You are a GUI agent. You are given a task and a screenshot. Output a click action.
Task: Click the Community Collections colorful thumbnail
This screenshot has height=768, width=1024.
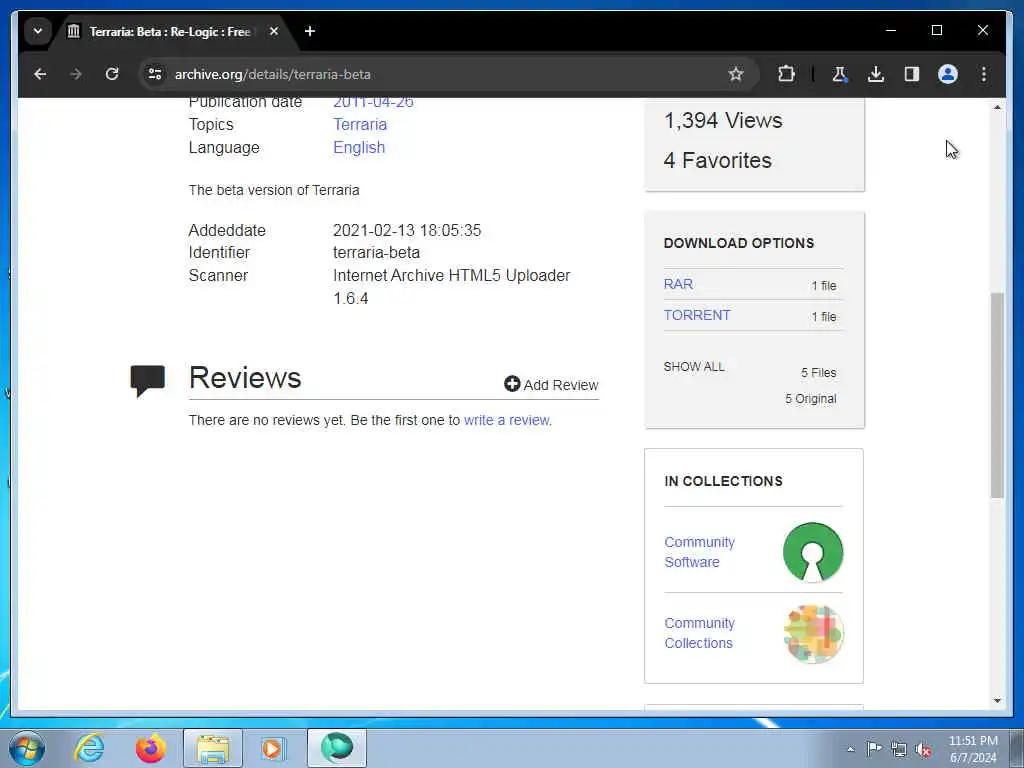point(813,633)
